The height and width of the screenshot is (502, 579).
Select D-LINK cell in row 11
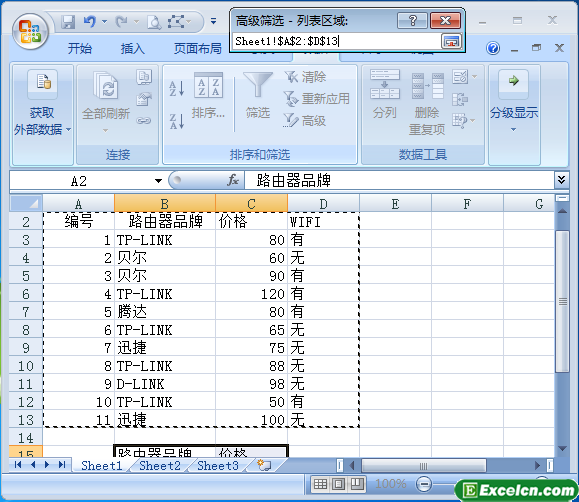165,384
